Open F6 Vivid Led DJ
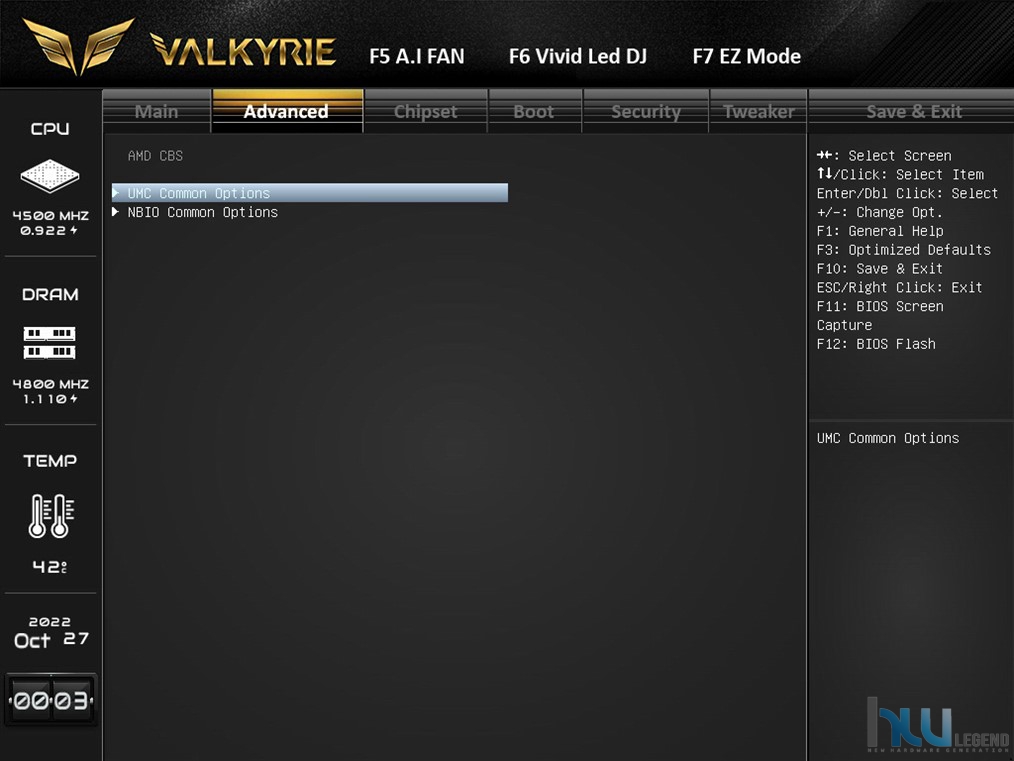1014x761 pixels. [577, 56]
